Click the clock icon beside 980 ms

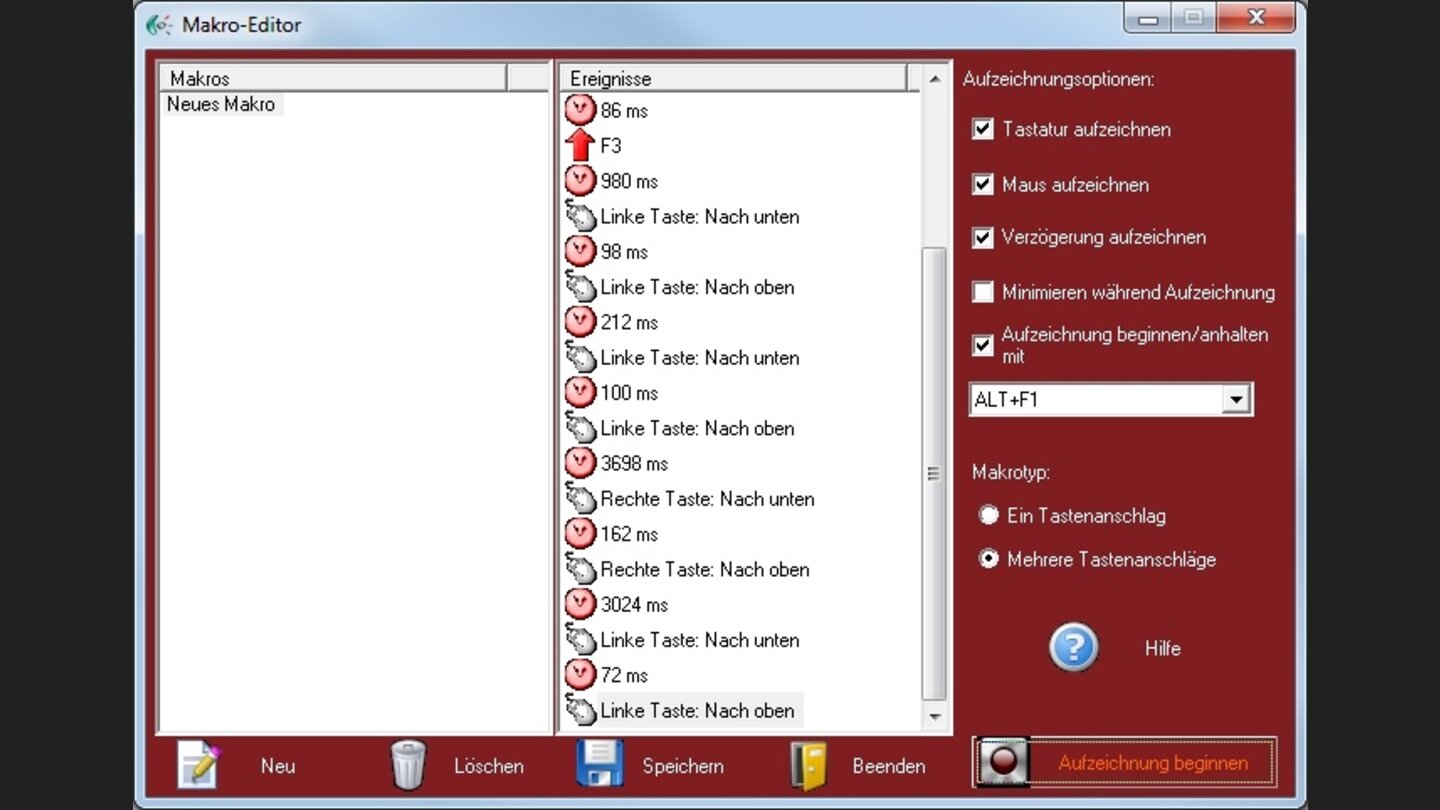(x=580, y=181)
